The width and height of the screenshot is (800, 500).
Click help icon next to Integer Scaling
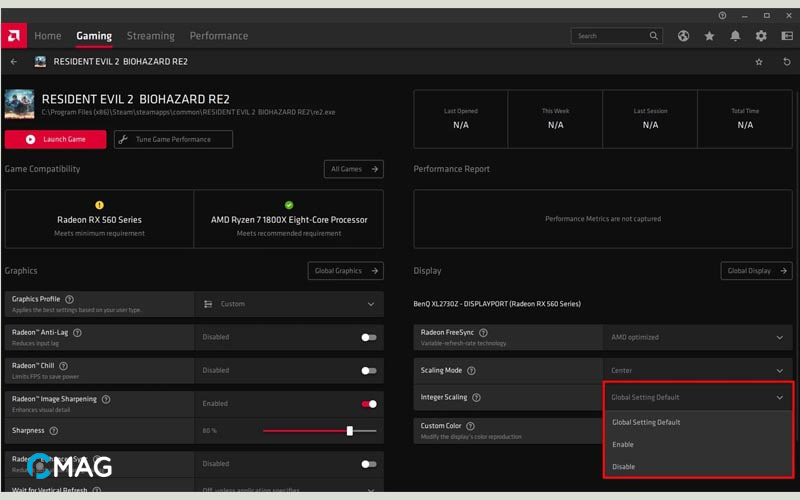pos(476,397)
